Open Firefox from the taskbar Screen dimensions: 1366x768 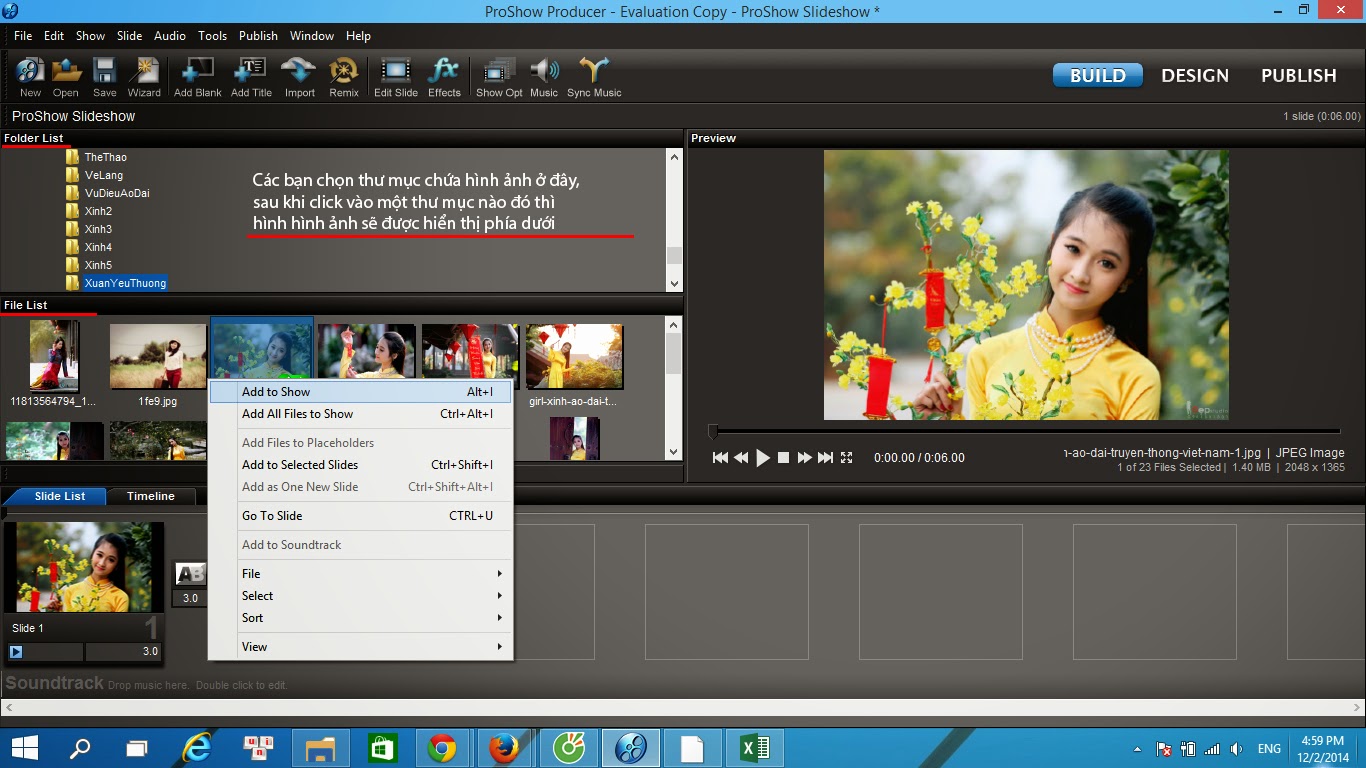tap(503, 748)
